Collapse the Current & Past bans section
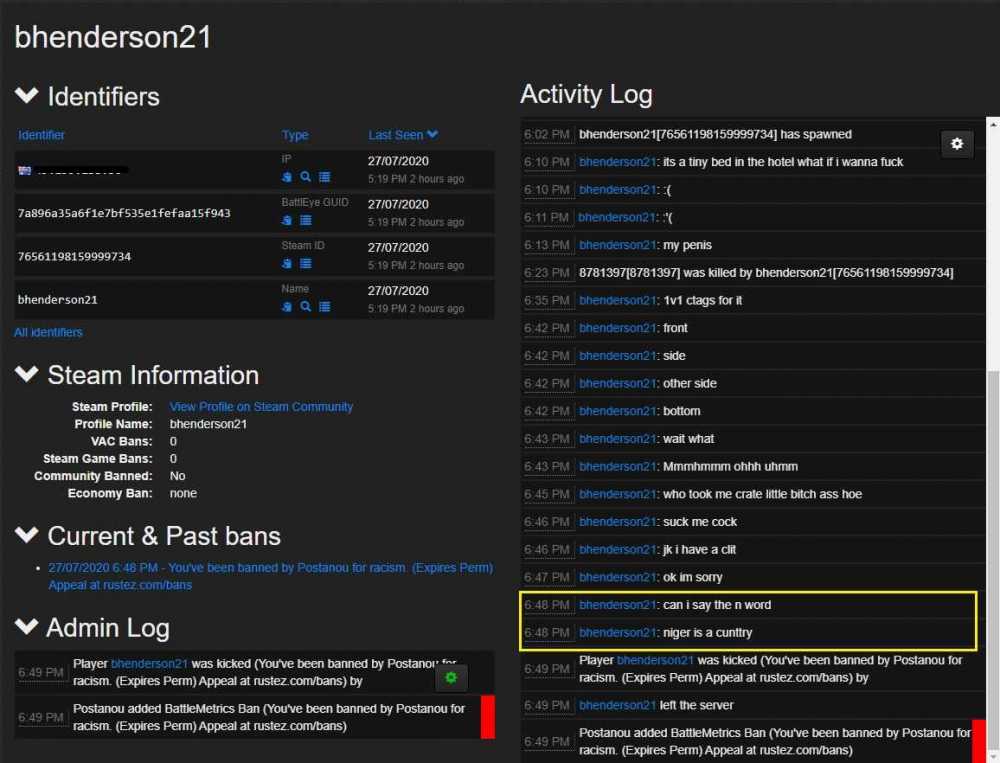Image resolution: width=1000 pixels, height=763 pixels. point(27,536)
